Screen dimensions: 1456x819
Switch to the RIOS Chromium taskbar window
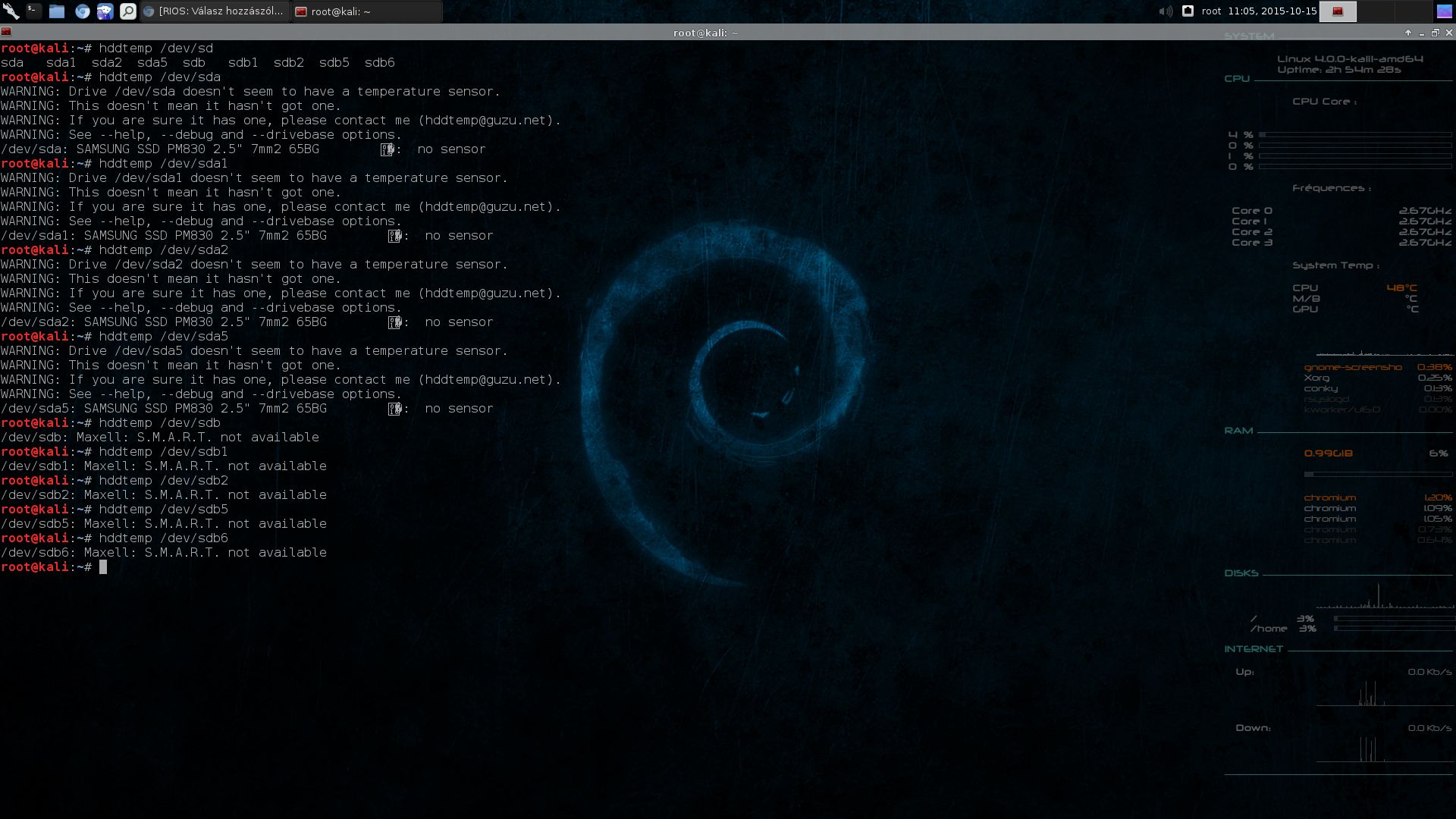tap(215, 11)
